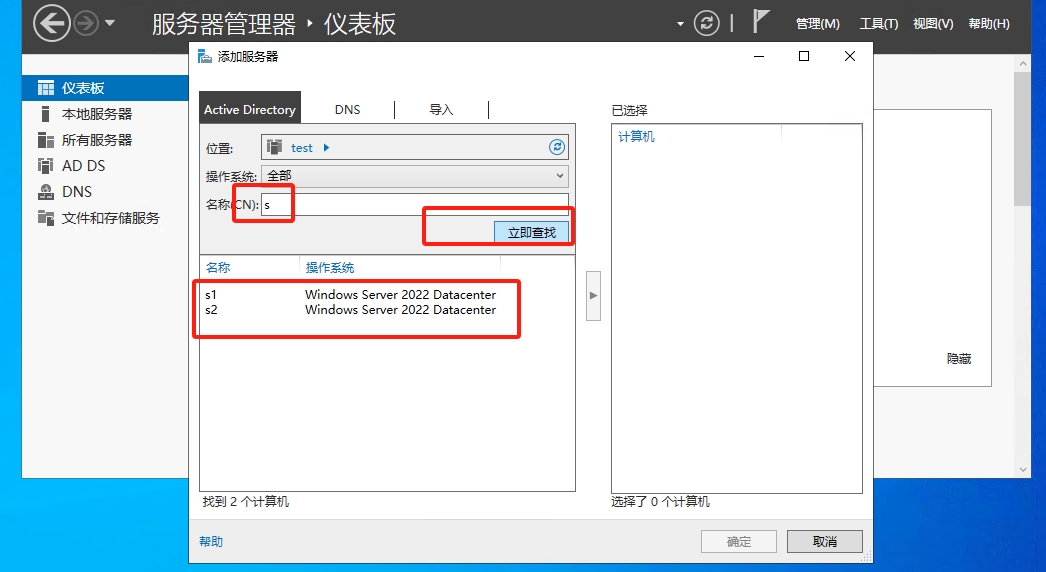Click the test location link
This screenshot has width=1046, height=572.
tap(302, 148)
